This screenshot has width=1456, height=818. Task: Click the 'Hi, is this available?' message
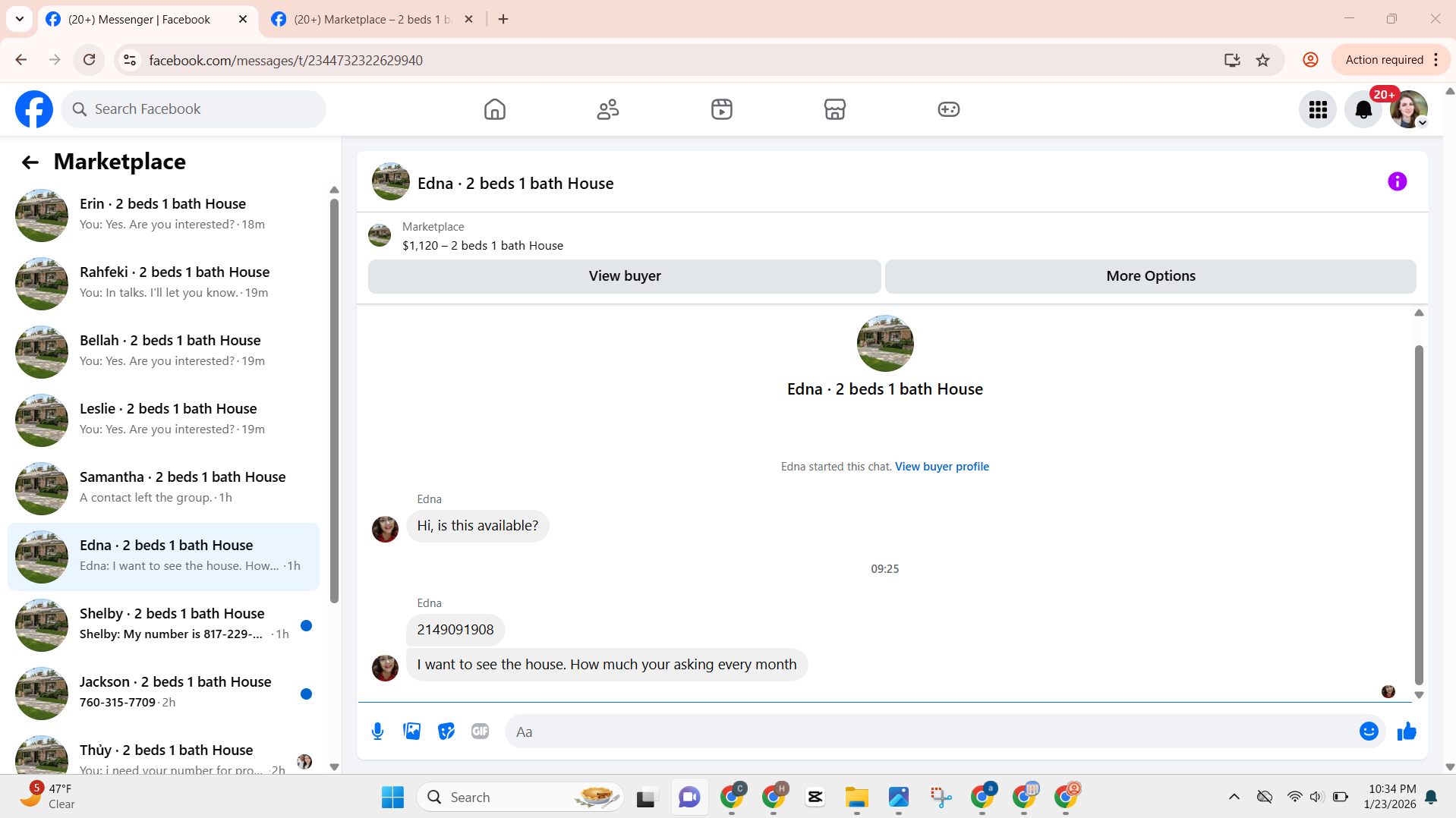pyautogui.click(x=477, y=526)
